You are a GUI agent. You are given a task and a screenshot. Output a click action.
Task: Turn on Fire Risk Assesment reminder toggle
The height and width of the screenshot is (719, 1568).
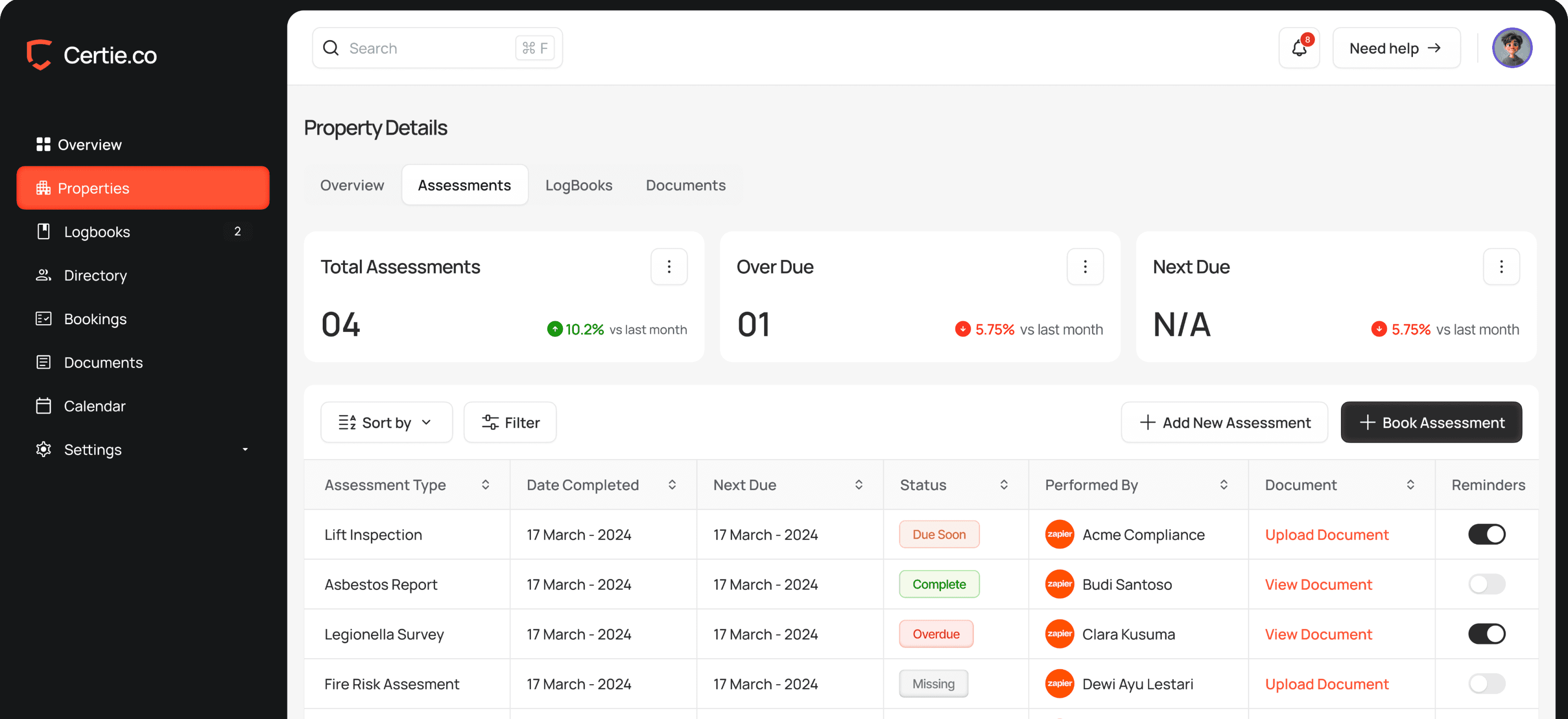[x=1486, y=684]
